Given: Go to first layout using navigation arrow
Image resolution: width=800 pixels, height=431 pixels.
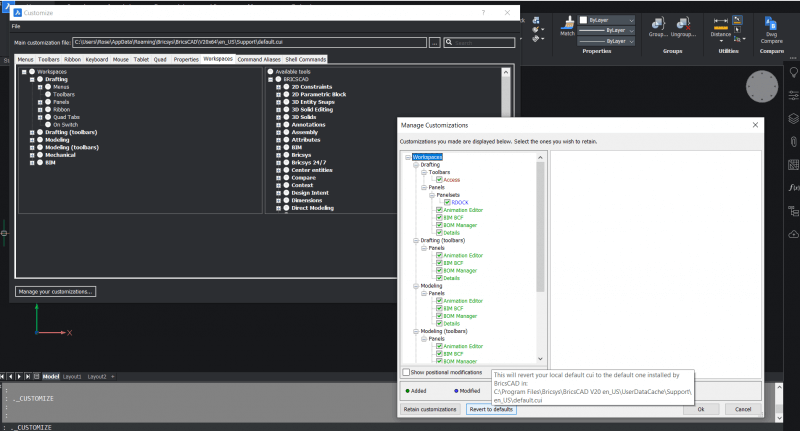Looking at the screenshot, I should (3, 376).
